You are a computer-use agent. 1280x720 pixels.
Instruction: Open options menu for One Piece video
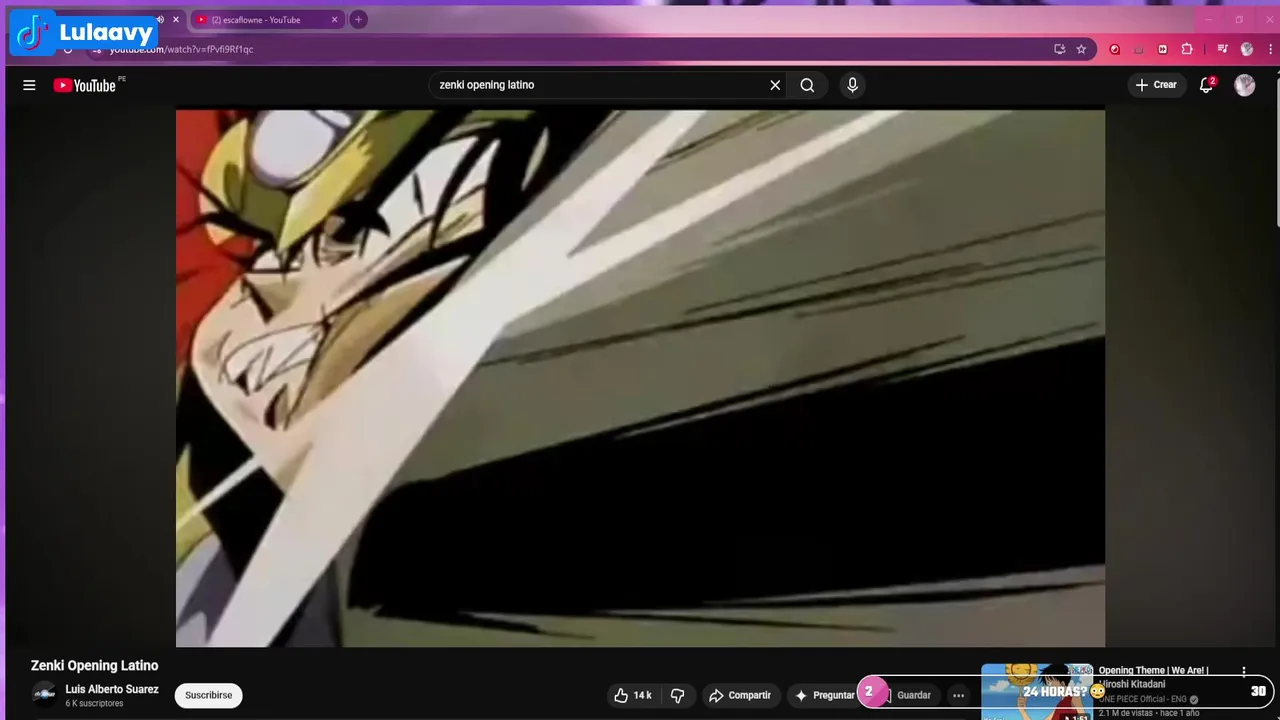coord(1244,672)
